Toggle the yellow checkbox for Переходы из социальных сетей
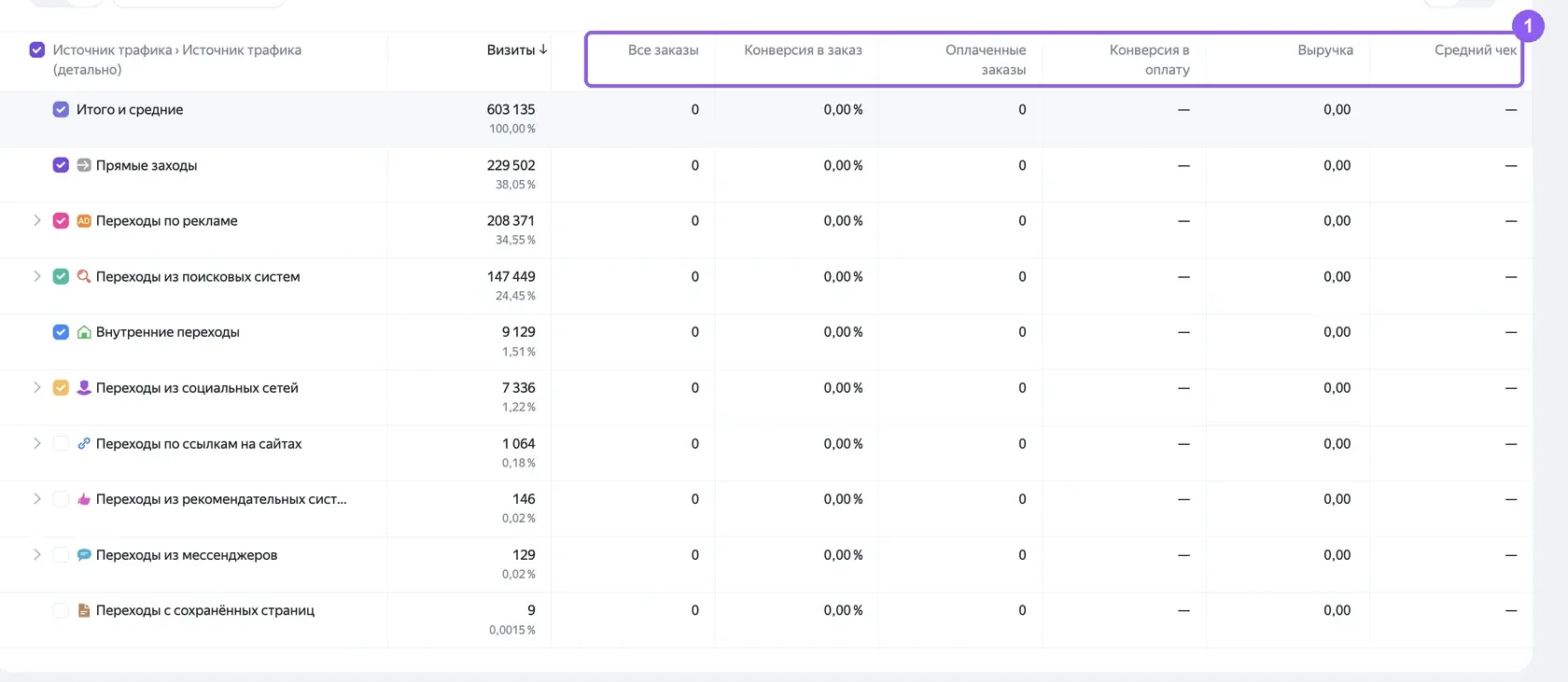Viewport: 1568px width, 682px height. 61,387
